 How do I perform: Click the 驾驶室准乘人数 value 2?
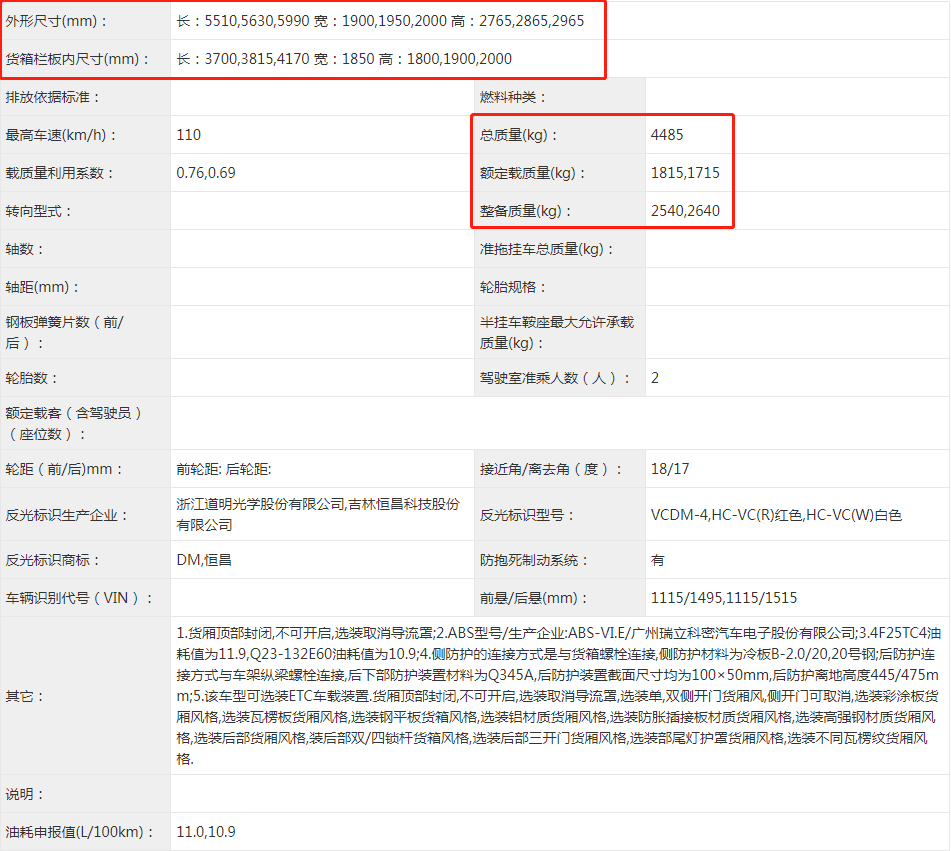(655, 378)
